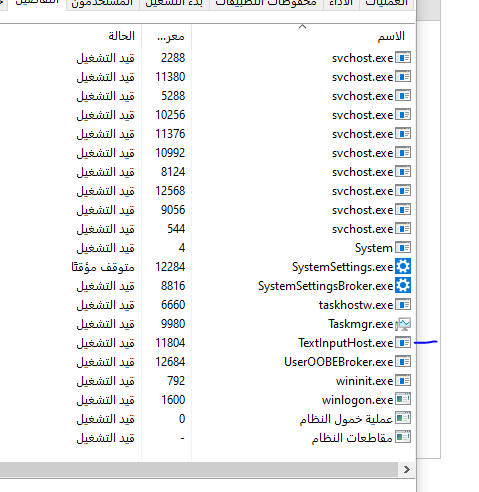Click the PID value 11804
This screenshot has width=479, height=492.
170,343
